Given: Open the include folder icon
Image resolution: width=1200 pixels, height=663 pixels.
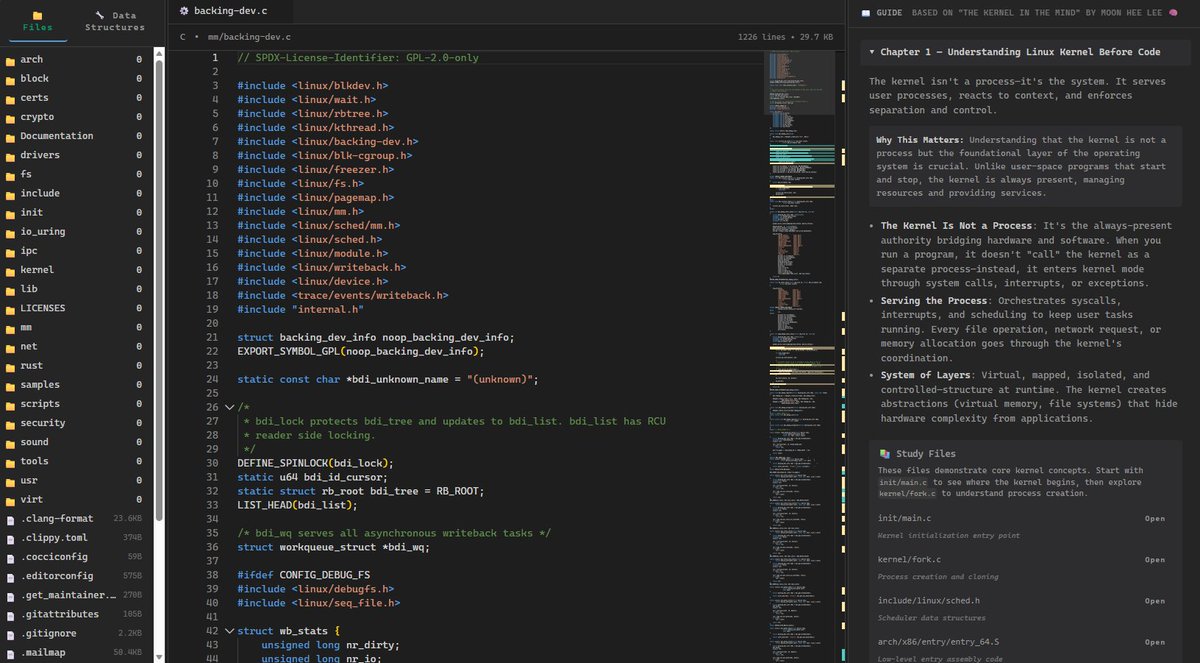Looking at the screenshot, I should pyautogui.click(x=10, y=194).
